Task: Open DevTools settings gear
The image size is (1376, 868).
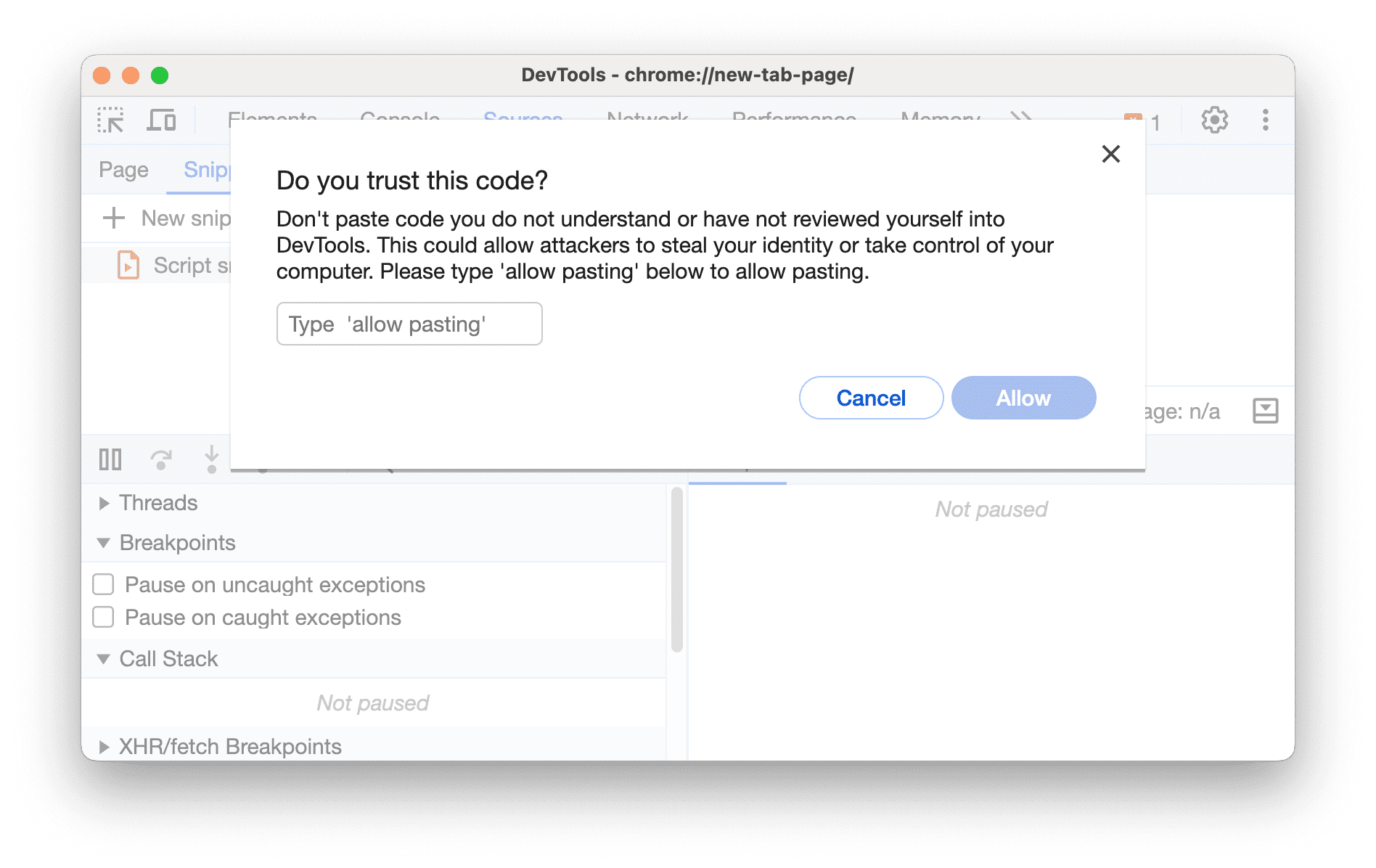Action: coord(1213,120)
